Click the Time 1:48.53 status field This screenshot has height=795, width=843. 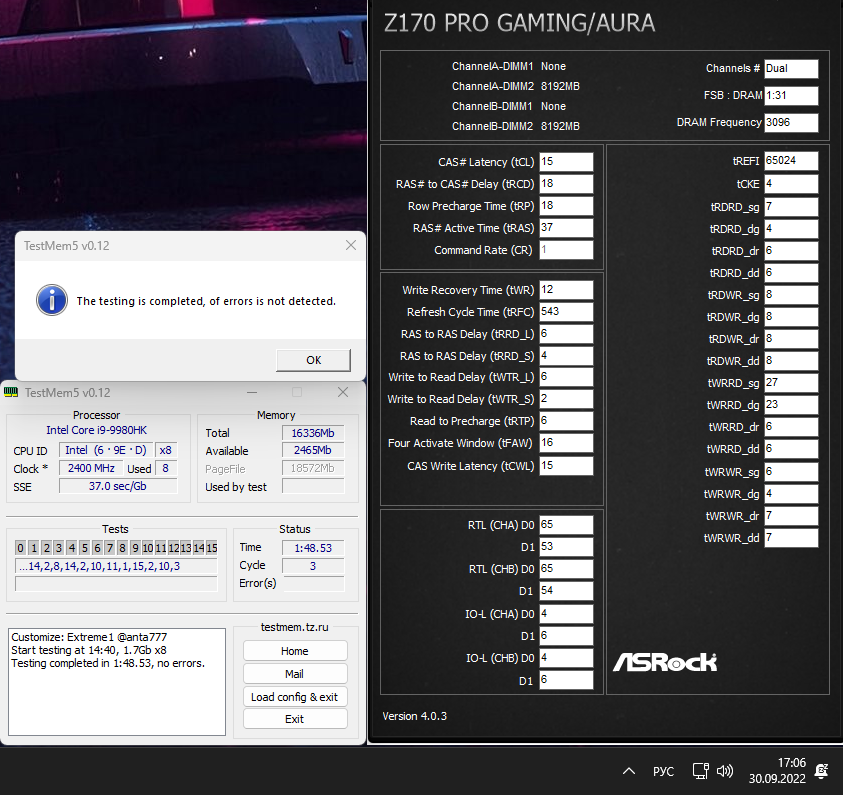coord(313,548)
